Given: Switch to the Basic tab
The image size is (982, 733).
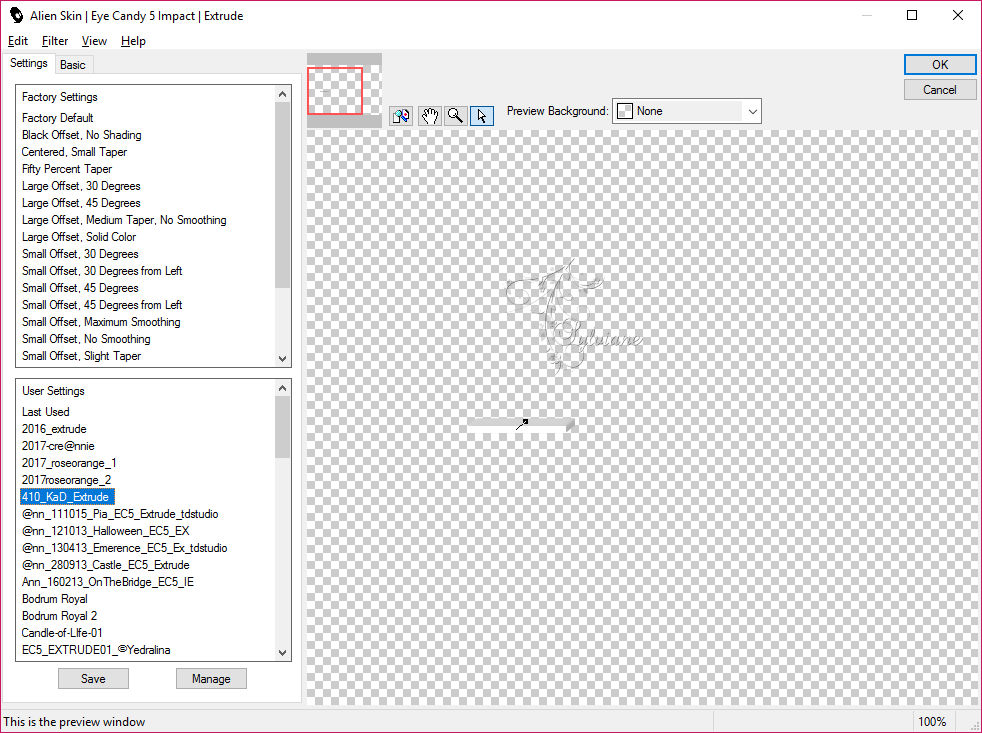Looking at the screenshot, I should pyautogui.click(x=73, y=65).
